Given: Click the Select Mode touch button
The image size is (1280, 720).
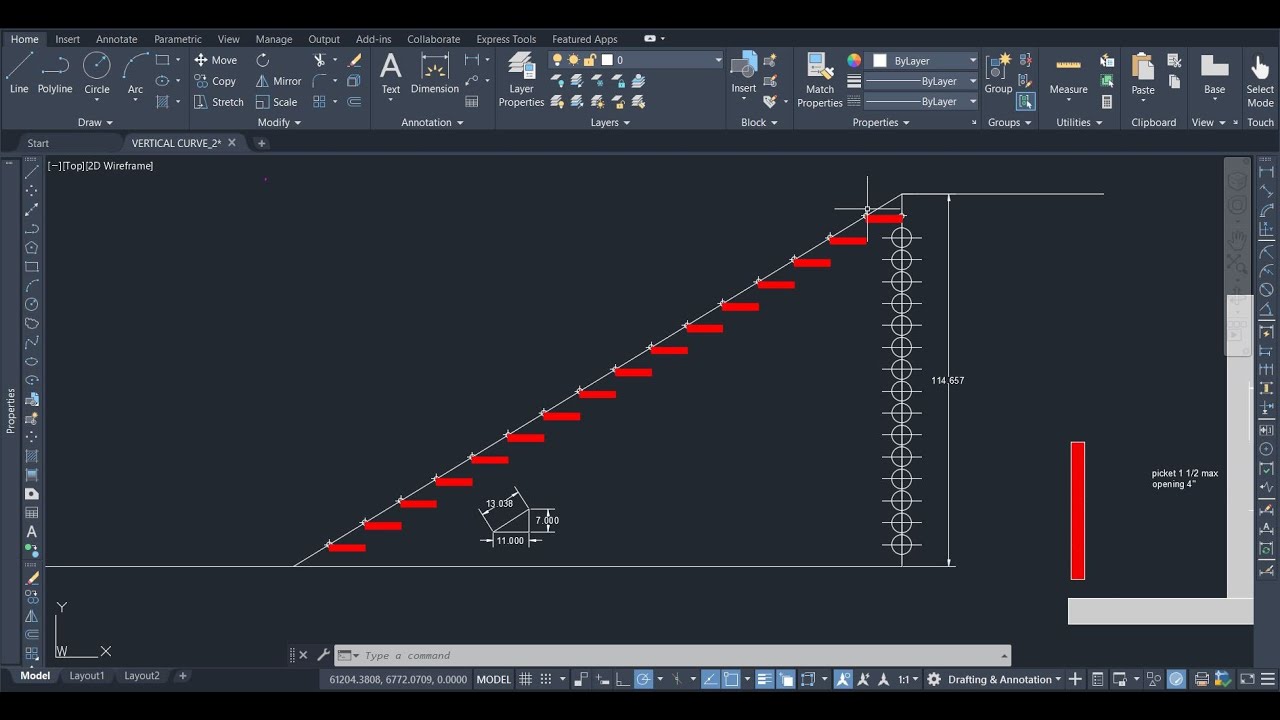Looking at the screenshot, I should (x=1260, y=79).
